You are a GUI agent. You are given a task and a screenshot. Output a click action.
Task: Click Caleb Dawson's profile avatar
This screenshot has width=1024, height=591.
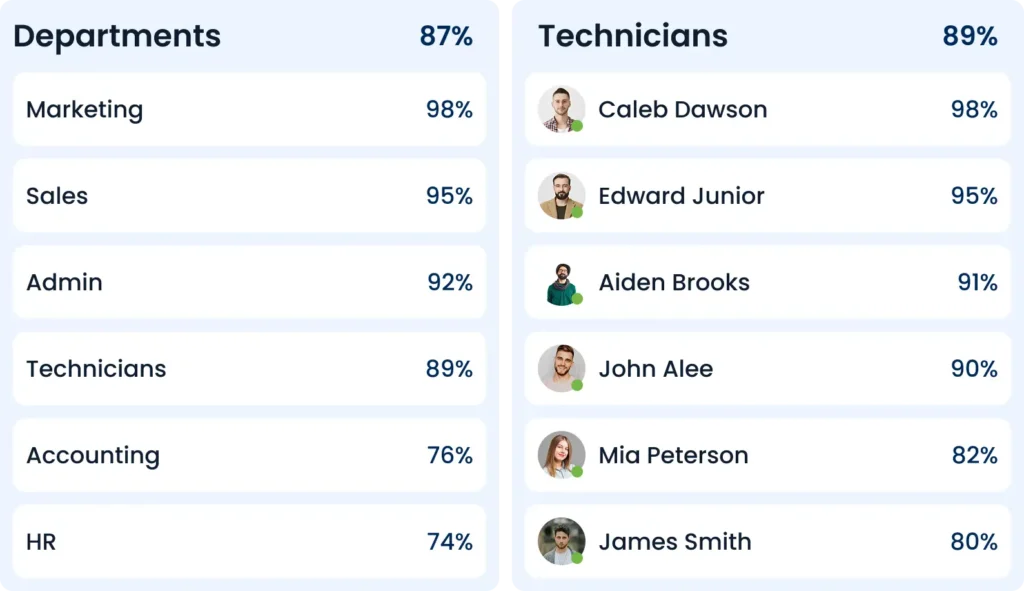pos(561,109)
